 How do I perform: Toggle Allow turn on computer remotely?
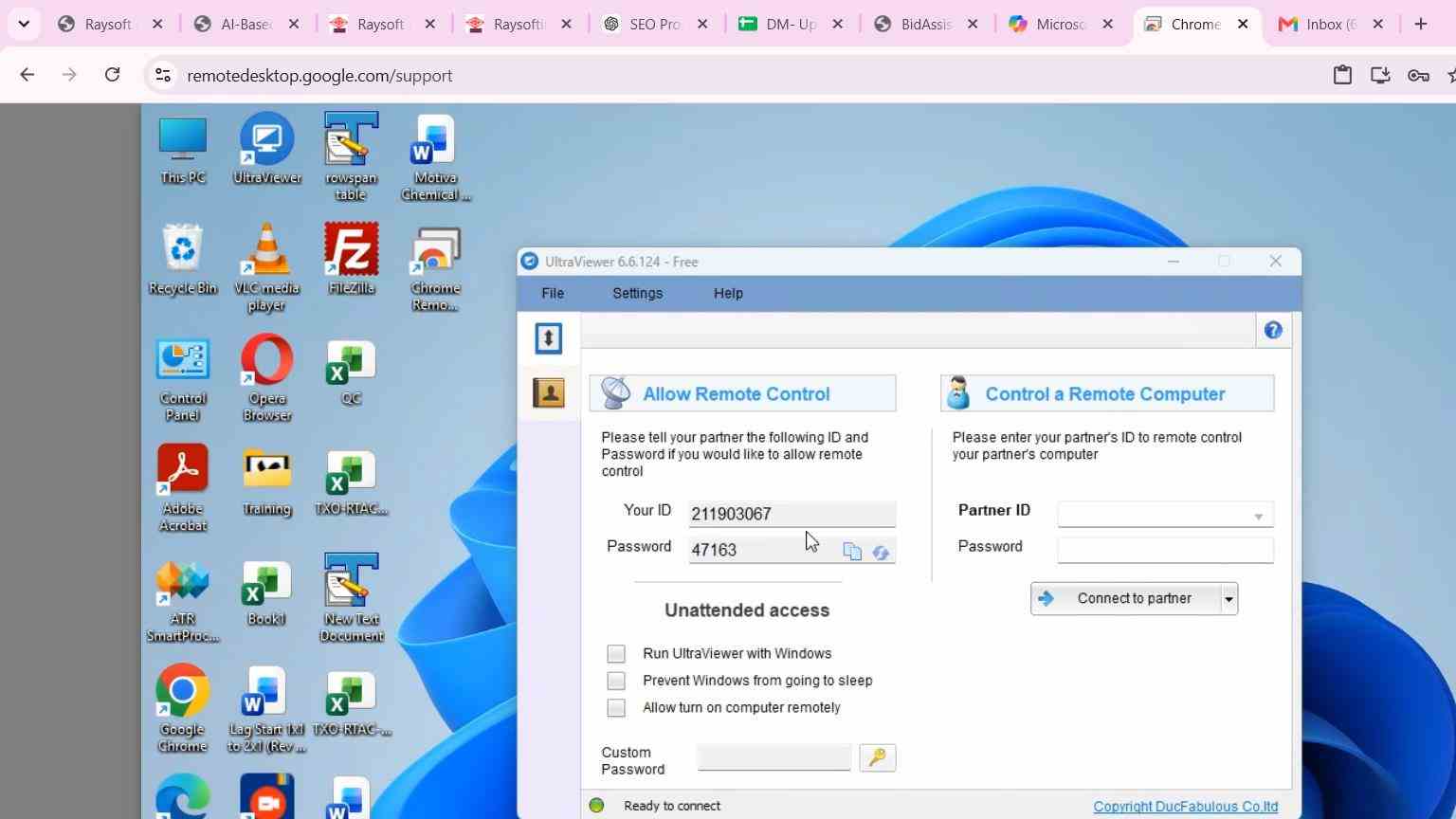click(616, 708)
